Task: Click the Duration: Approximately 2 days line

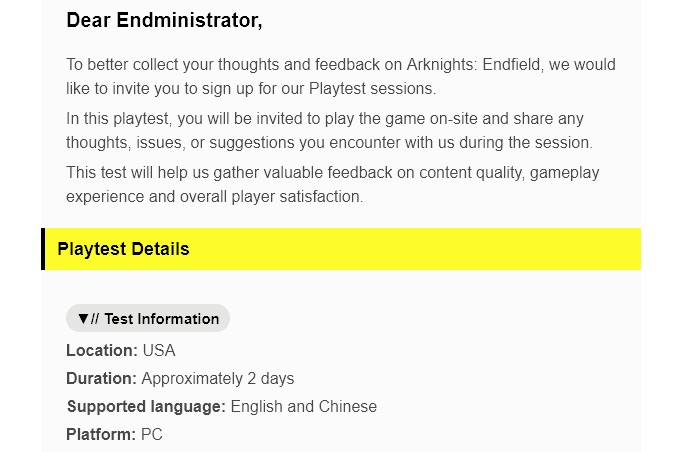Action: coord(180,379)
